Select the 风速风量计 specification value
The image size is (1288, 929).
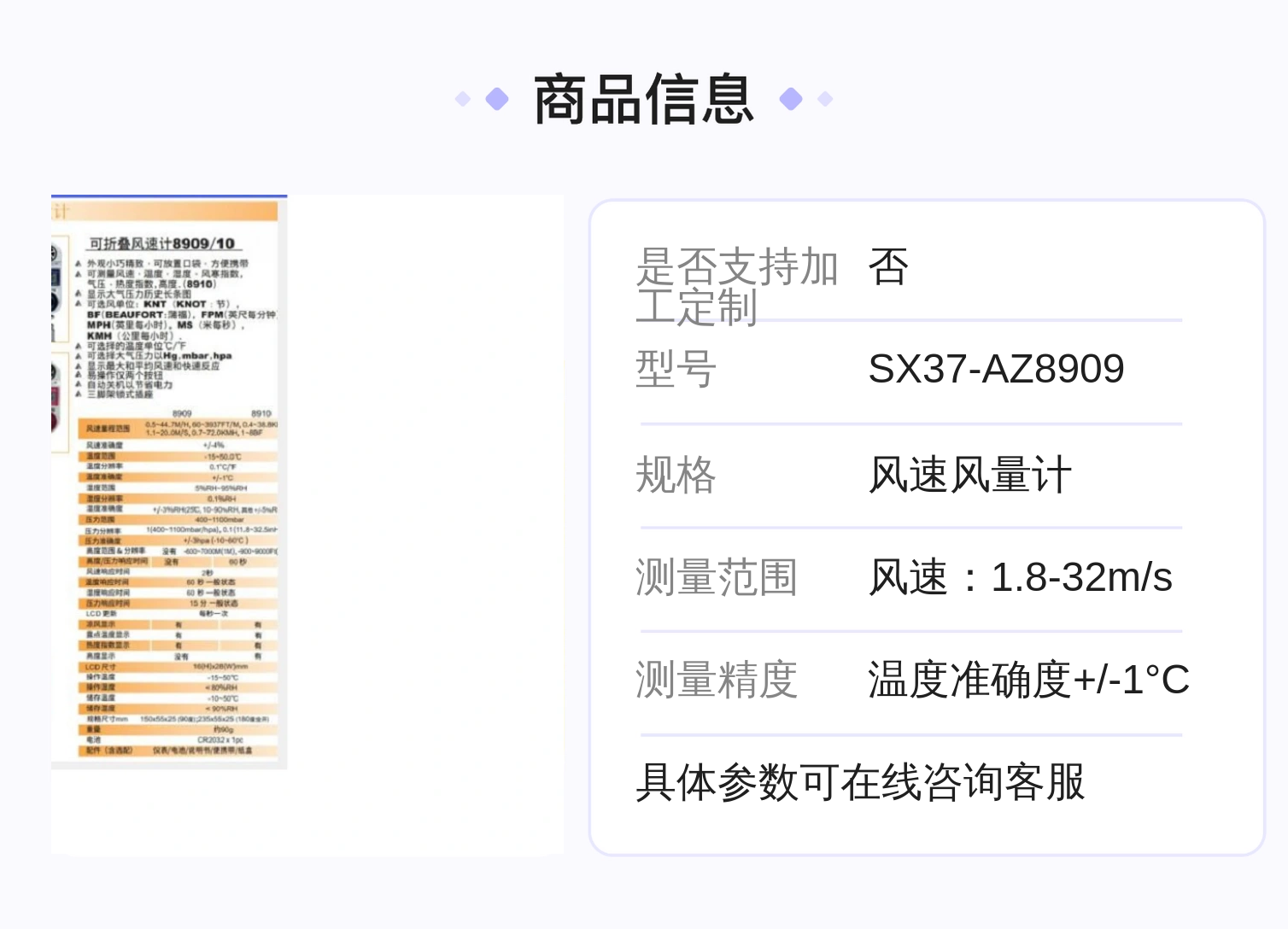pos(969,475)
